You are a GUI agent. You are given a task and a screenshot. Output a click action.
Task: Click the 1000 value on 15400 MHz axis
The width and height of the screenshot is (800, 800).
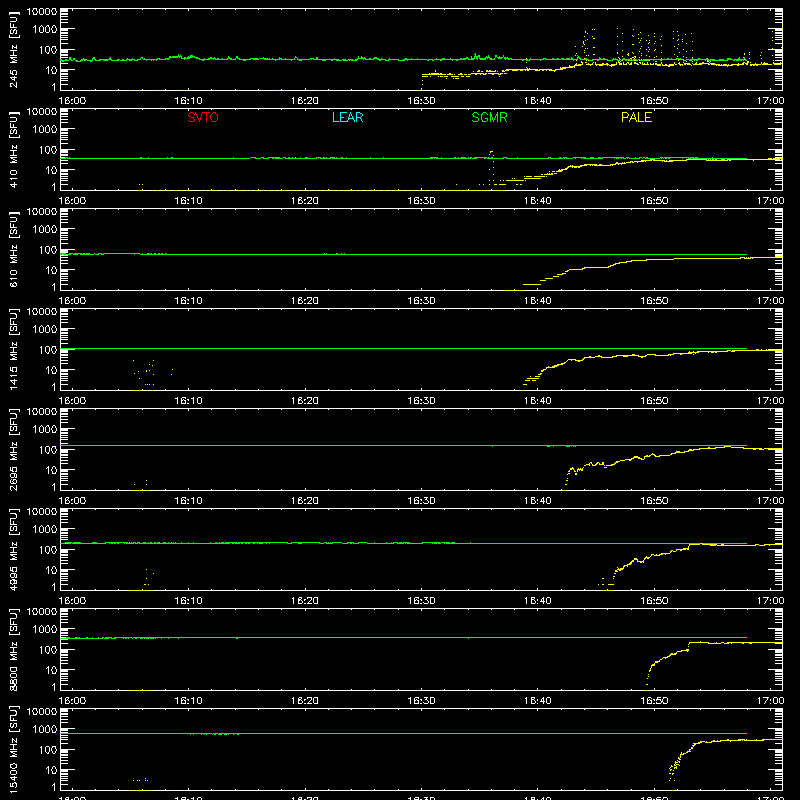[x=45, y=730]
